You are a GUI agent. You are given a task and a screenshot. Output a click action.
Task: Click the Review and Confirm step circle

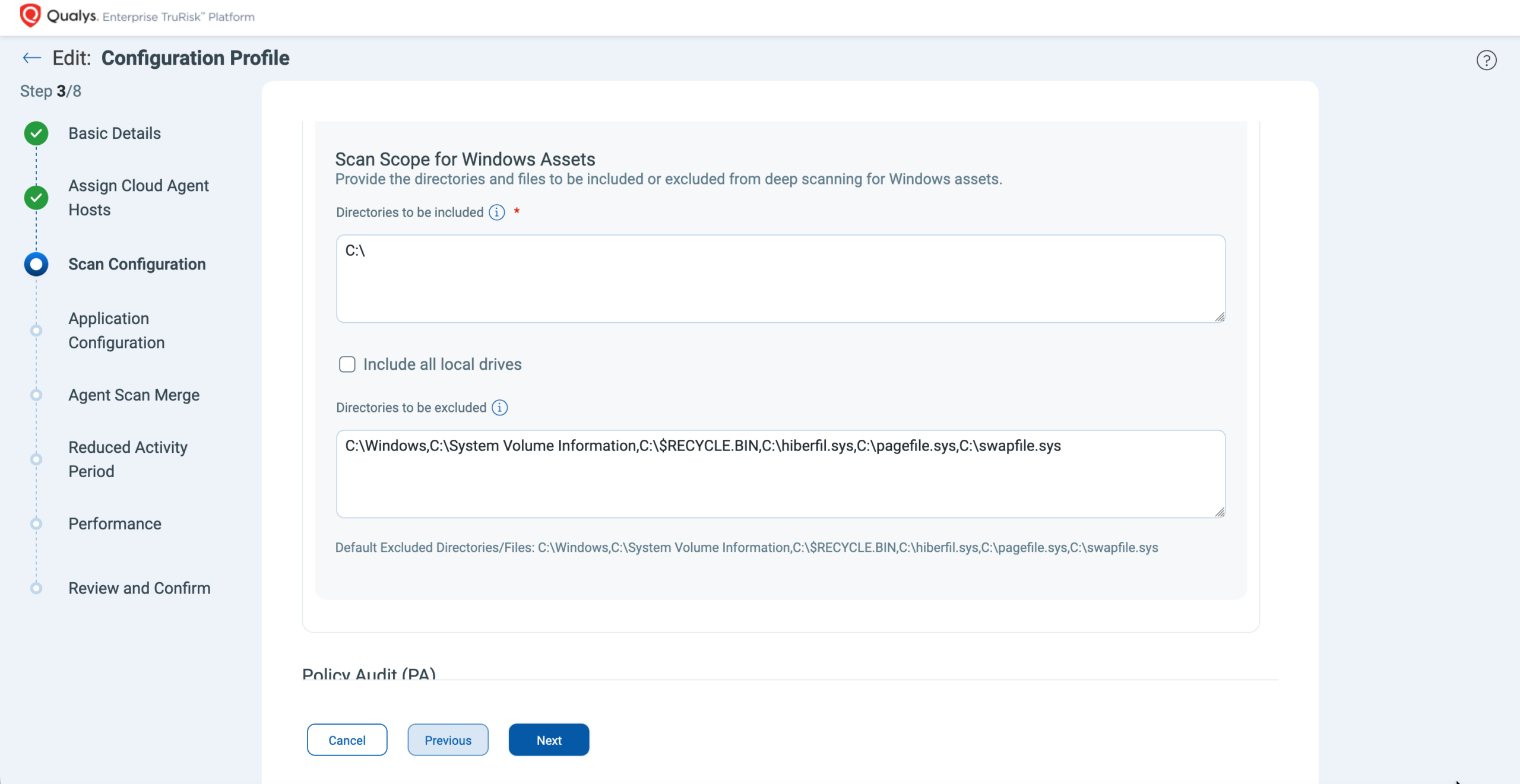tap(36, 588)
